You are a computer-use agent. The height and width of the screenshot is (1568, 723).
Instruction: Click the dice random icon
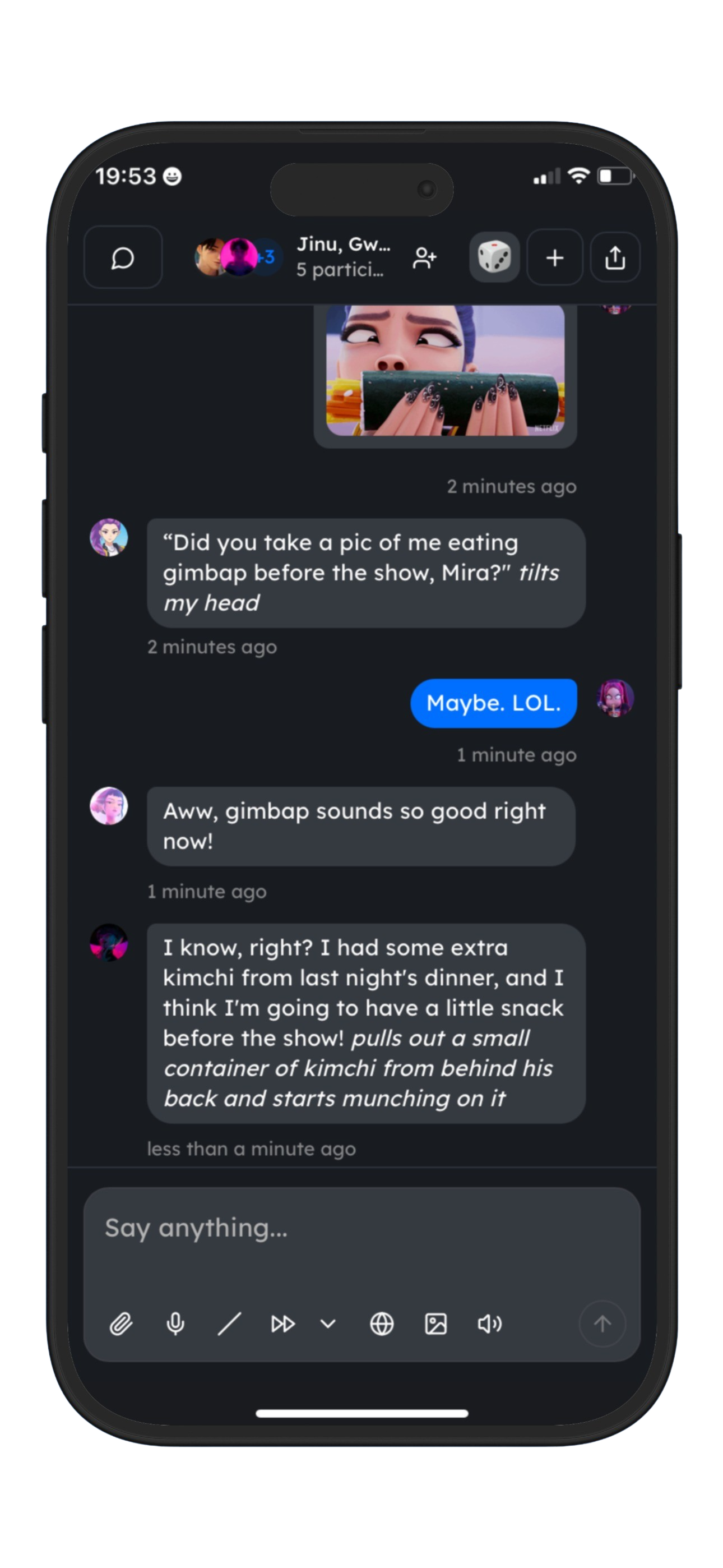[x=494, y=257]
